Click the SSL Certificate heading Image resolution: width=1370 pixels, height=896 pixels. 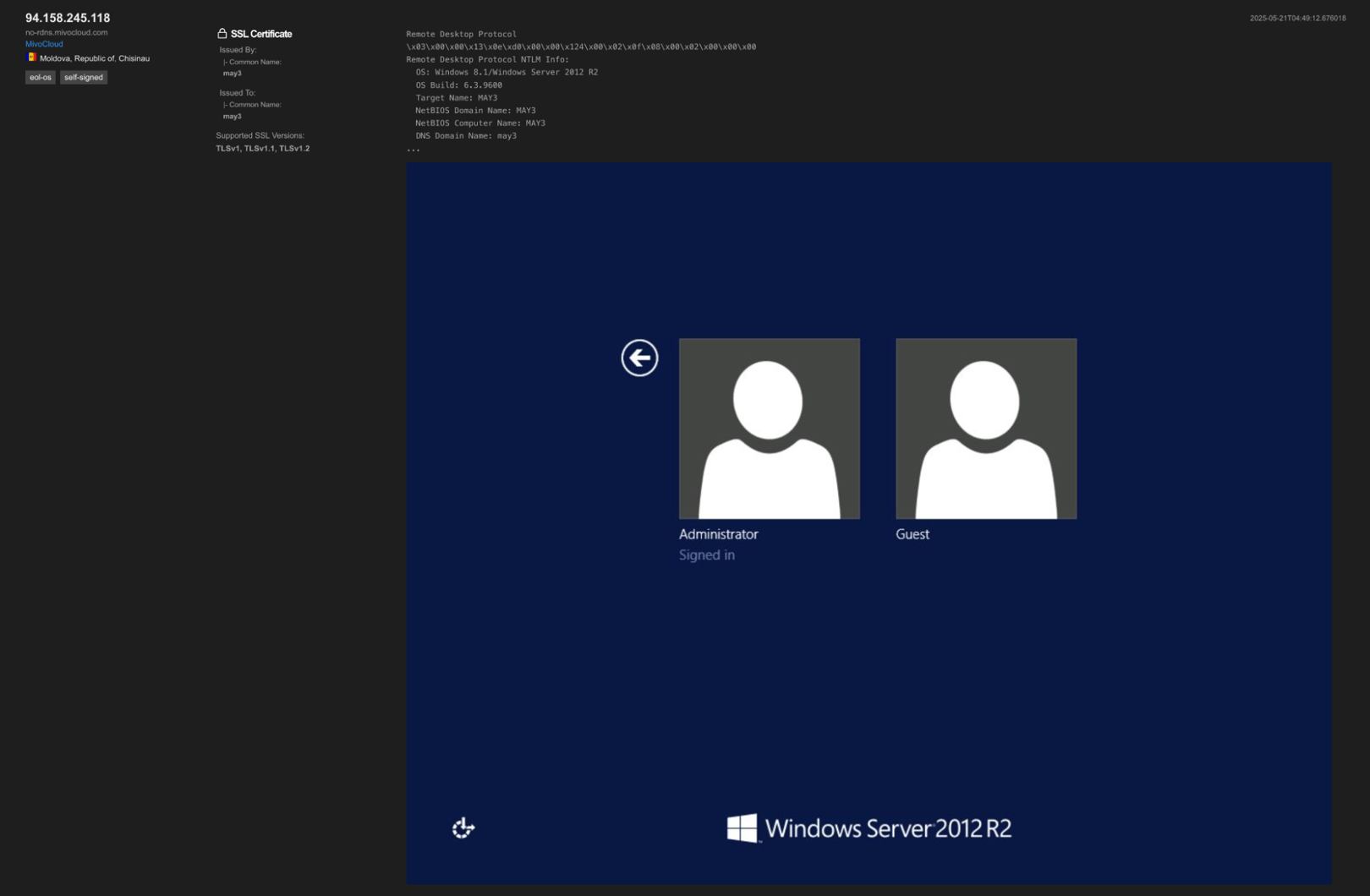(x=260, y=34)
